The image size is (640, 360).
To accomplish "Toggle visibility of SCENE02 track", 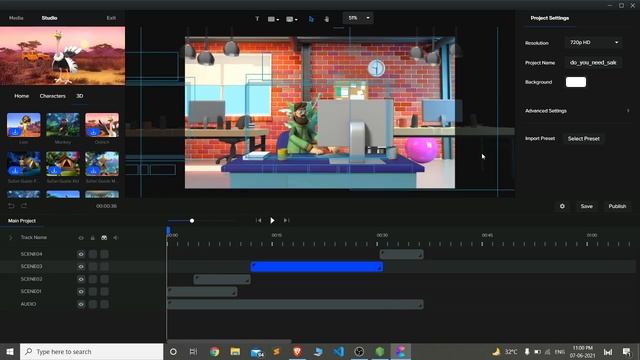I will (81, 279).
